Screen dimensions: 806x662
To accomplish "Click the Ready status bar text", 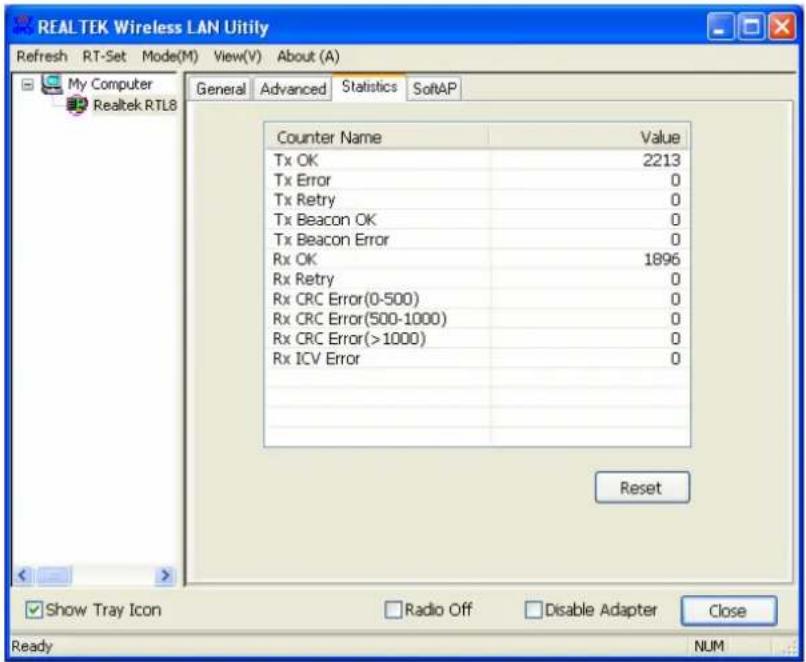I will [32, 646].
